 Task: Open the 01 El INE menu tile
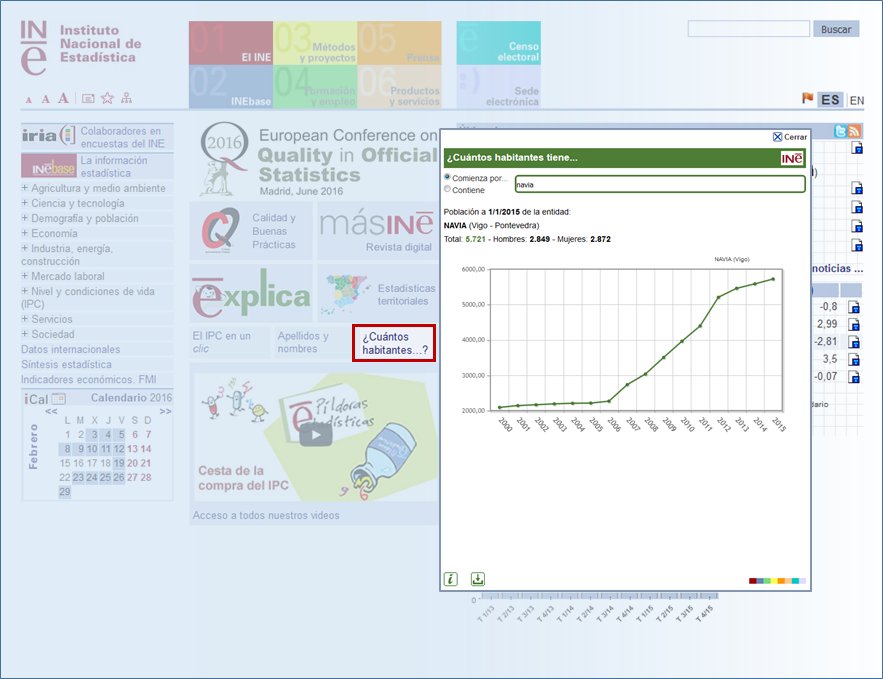pyautogui.click(x=231, y=43)
